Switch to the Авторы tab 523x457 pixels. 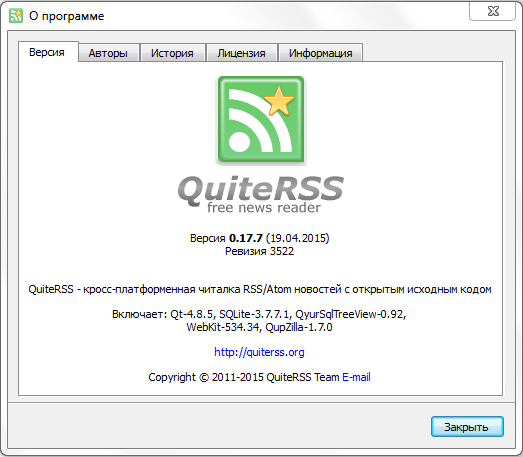[108, 53]
